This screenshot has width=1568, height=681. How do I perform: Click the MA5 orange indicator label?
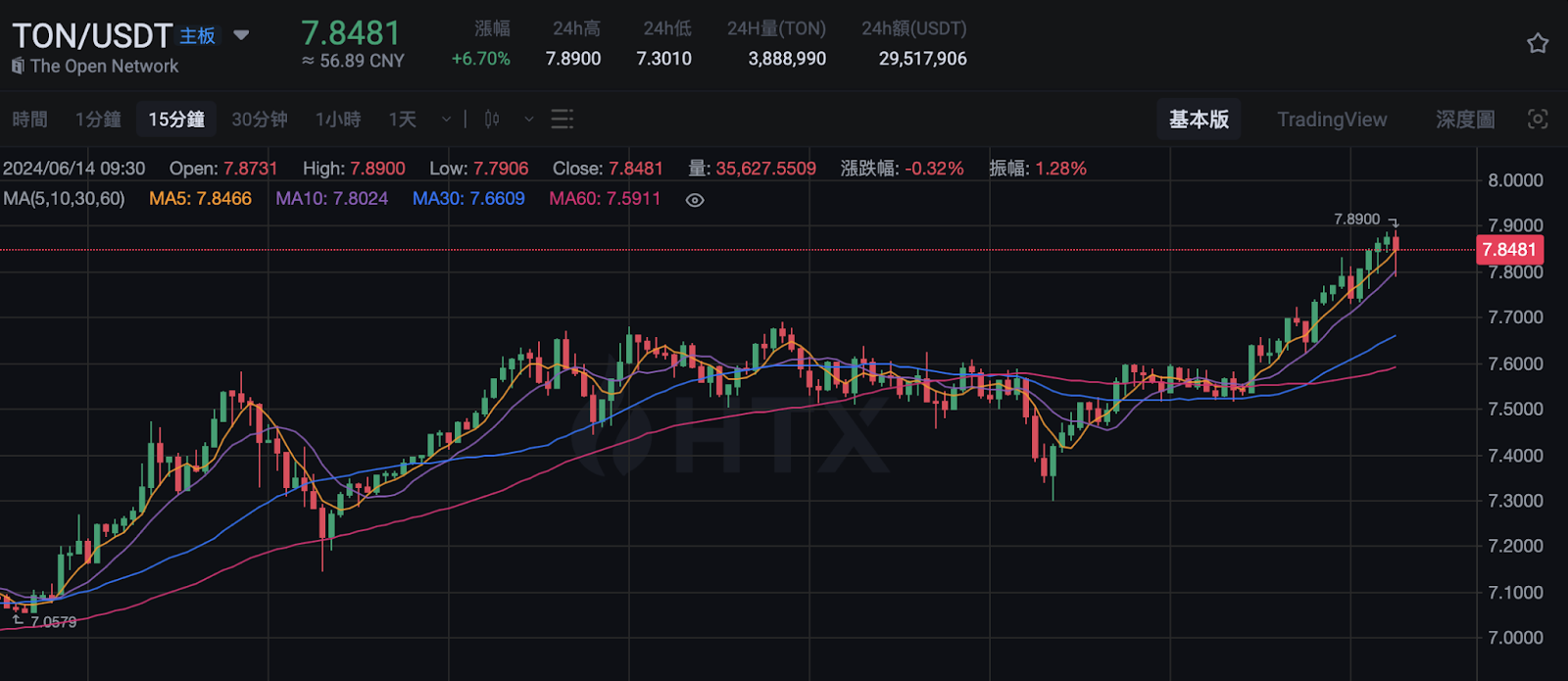[x=200, y=199]
